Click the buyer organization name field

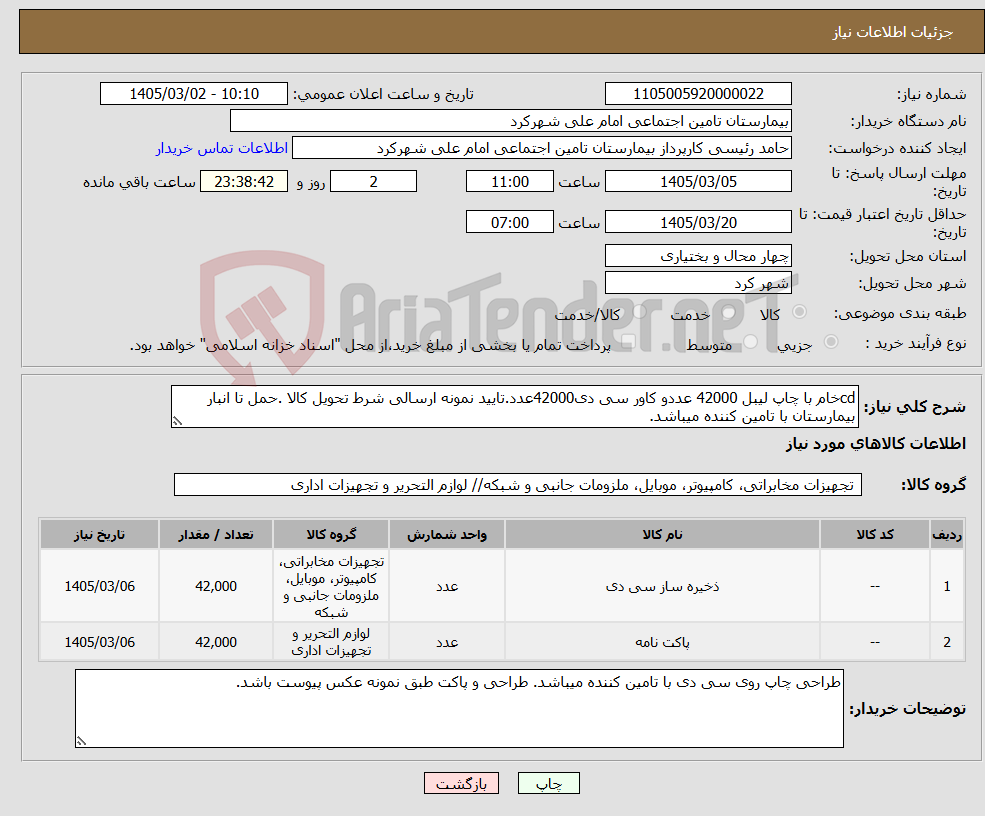pos(511,121)
